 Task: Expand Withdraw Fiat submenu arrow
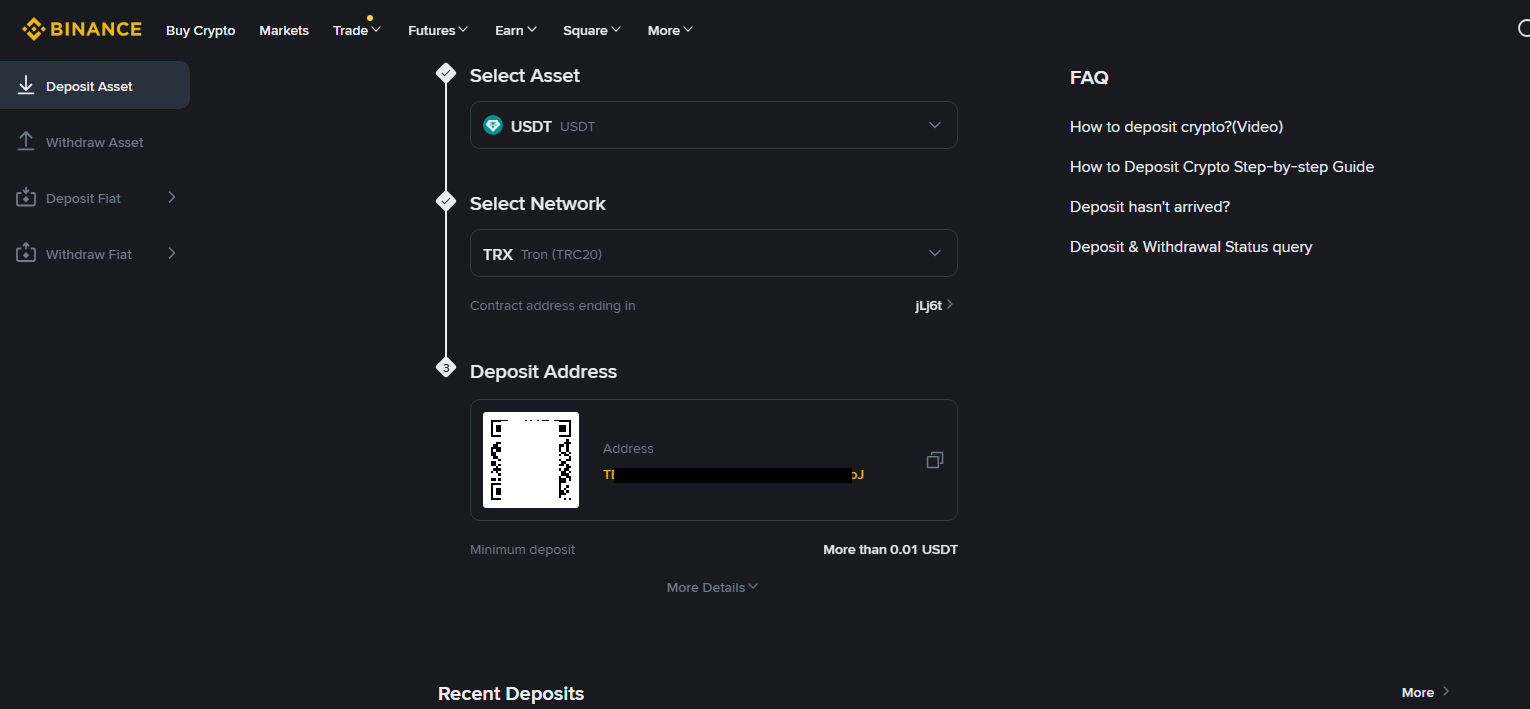pyautogui.click(x=172, y=253)
